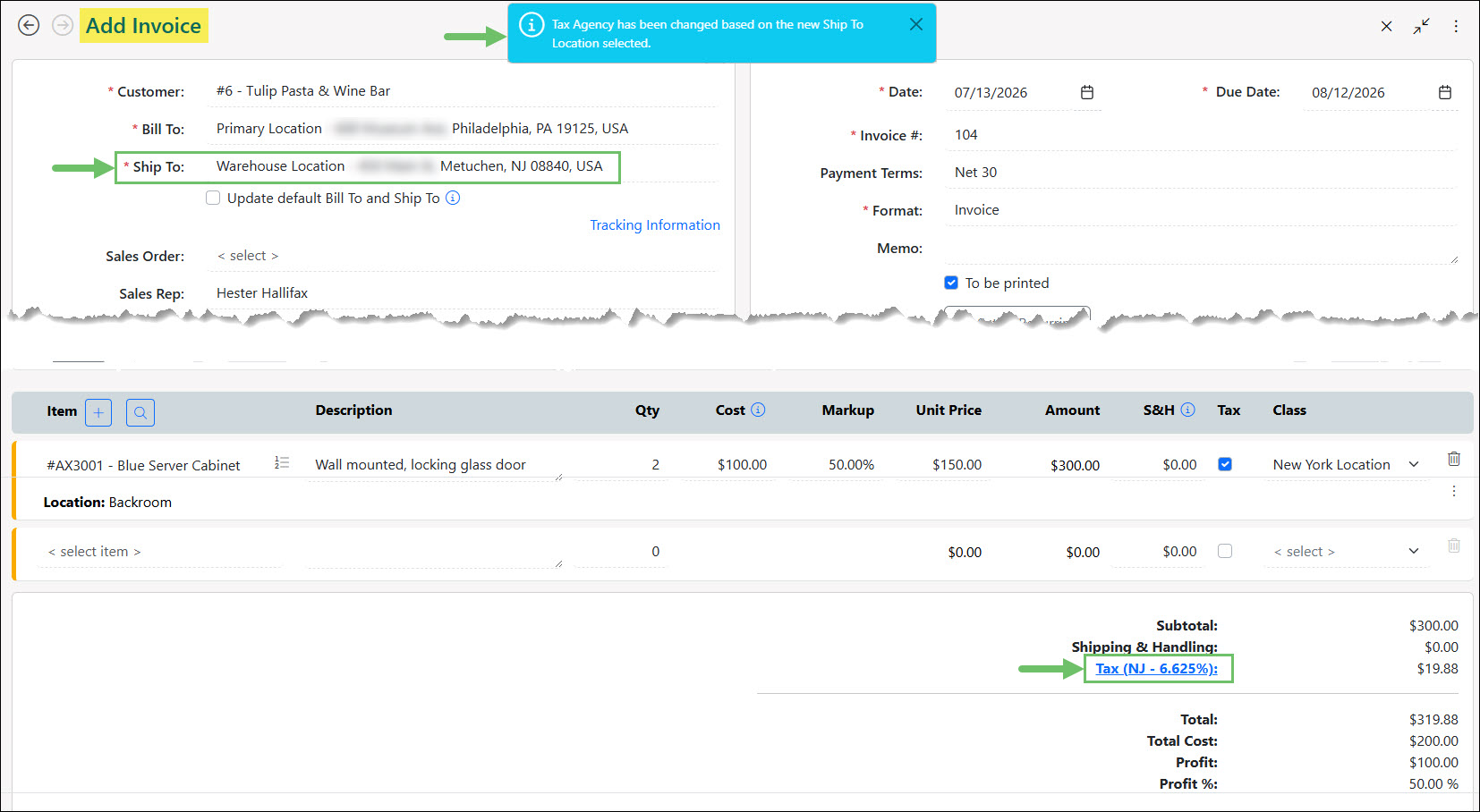This screenshot has width=1480, height=812.
Task: Uncheck the To be printed checkbox
Action: (951, 283)
